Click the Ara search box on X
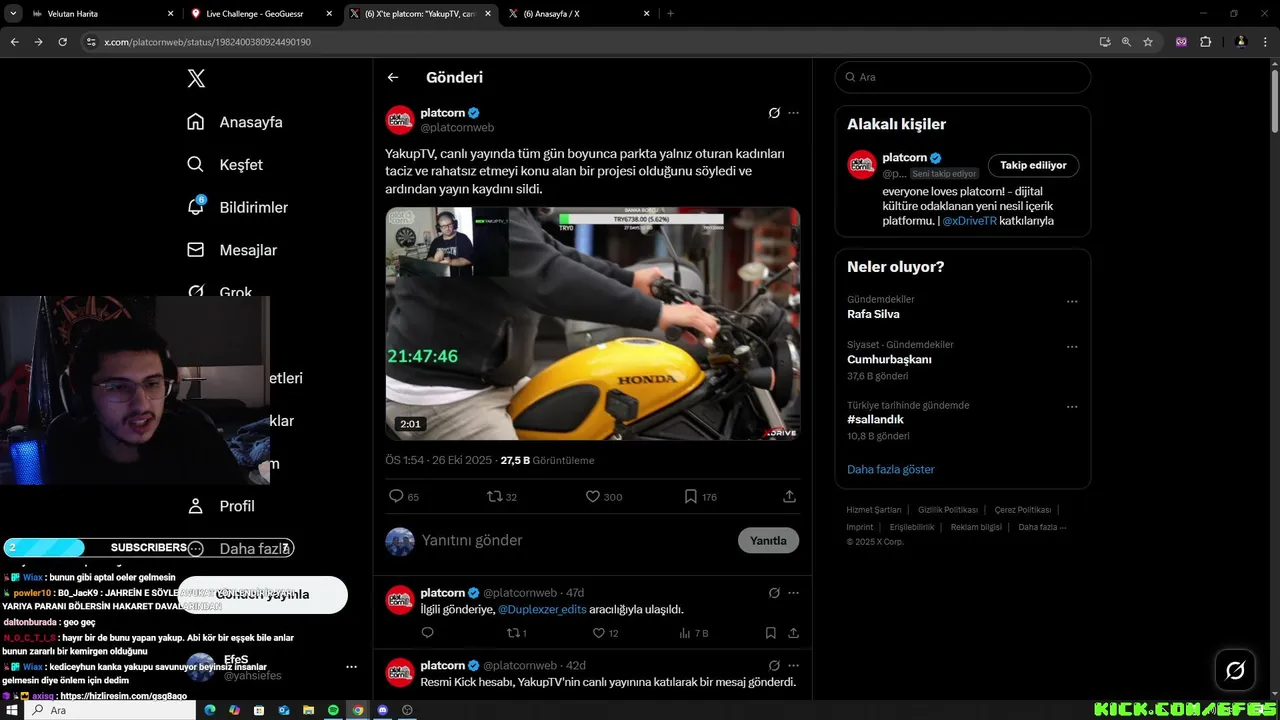This screenshot has width=1280, height=720. click(963, 77)
